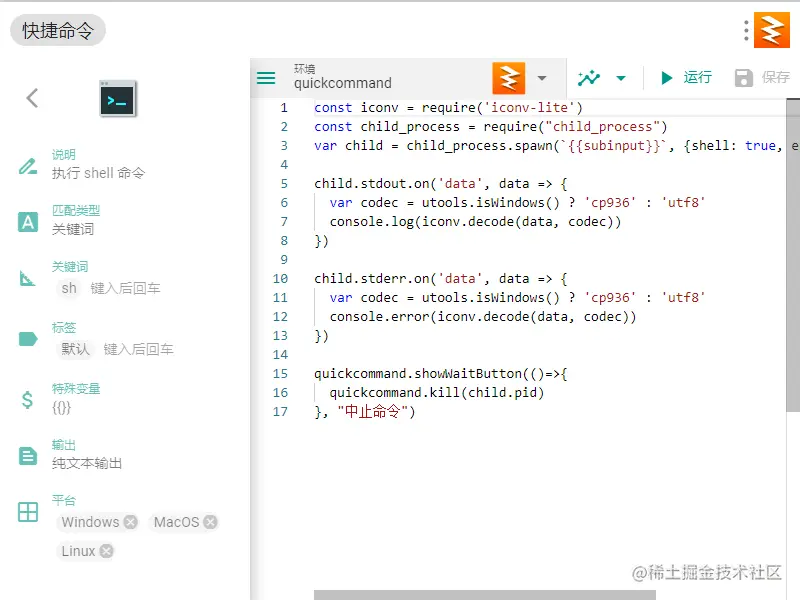Select the 默认 tag chip

(75, 349)
